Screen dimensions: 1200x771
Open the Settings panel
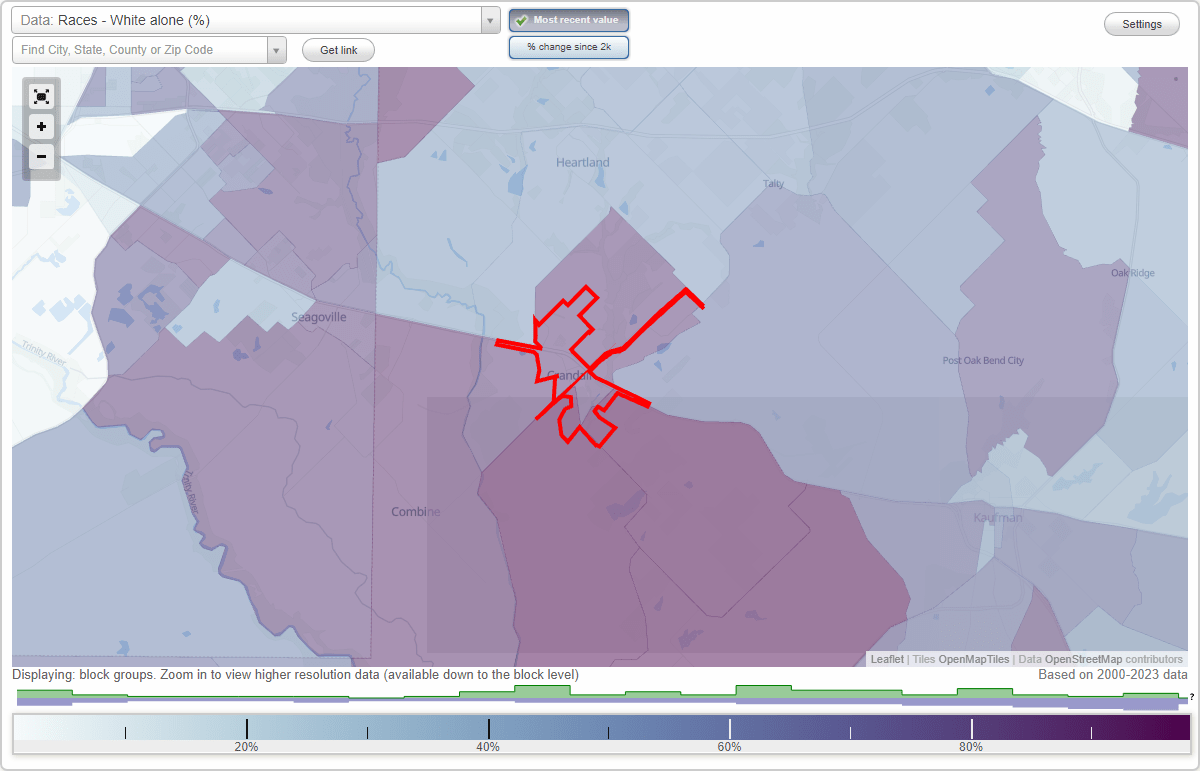1141,23
